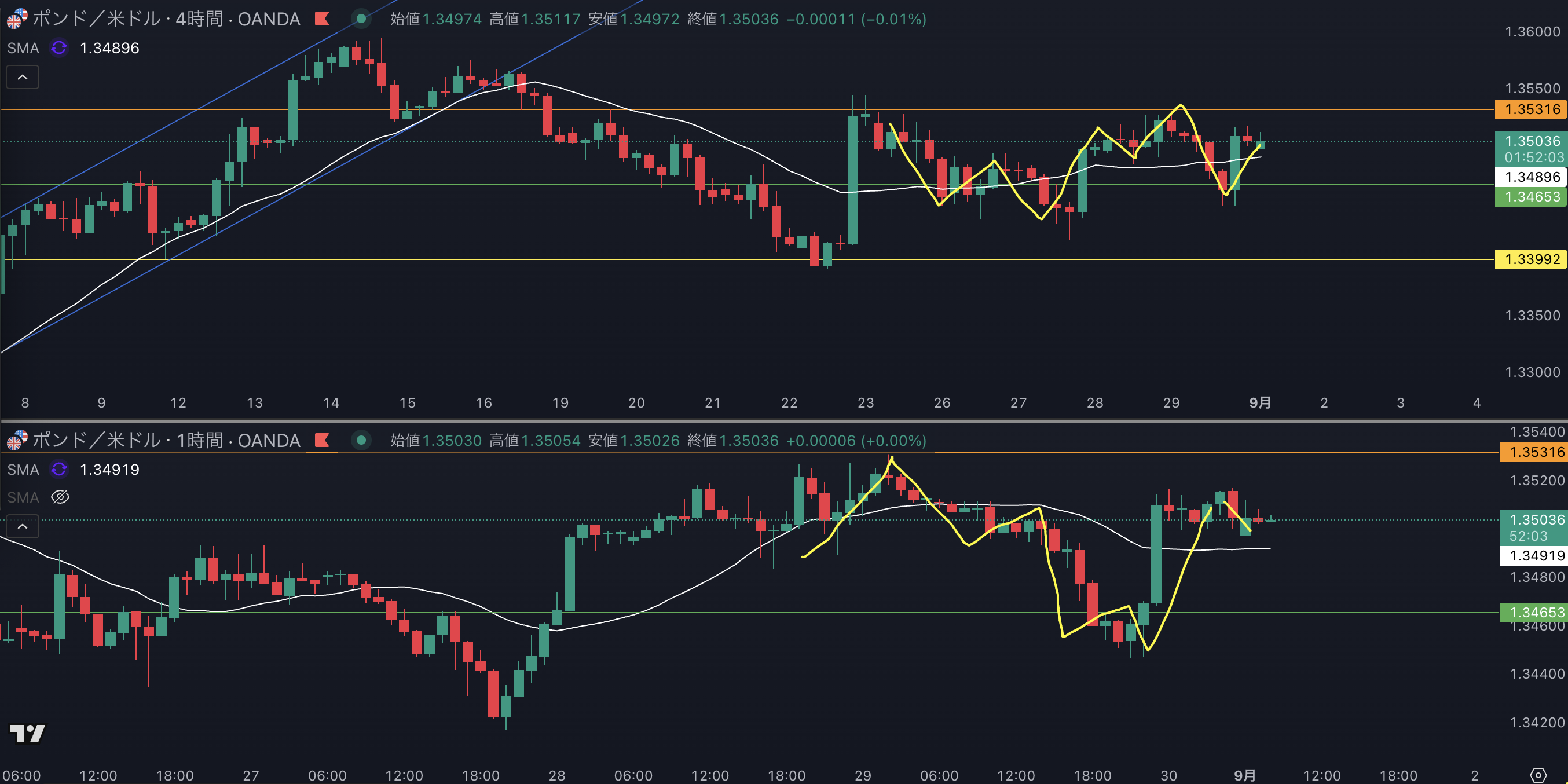This screenshot has width=1568, height=784.
Task: Collapse the indicator legend in 1-hour chart
Action: click(23, 526)
